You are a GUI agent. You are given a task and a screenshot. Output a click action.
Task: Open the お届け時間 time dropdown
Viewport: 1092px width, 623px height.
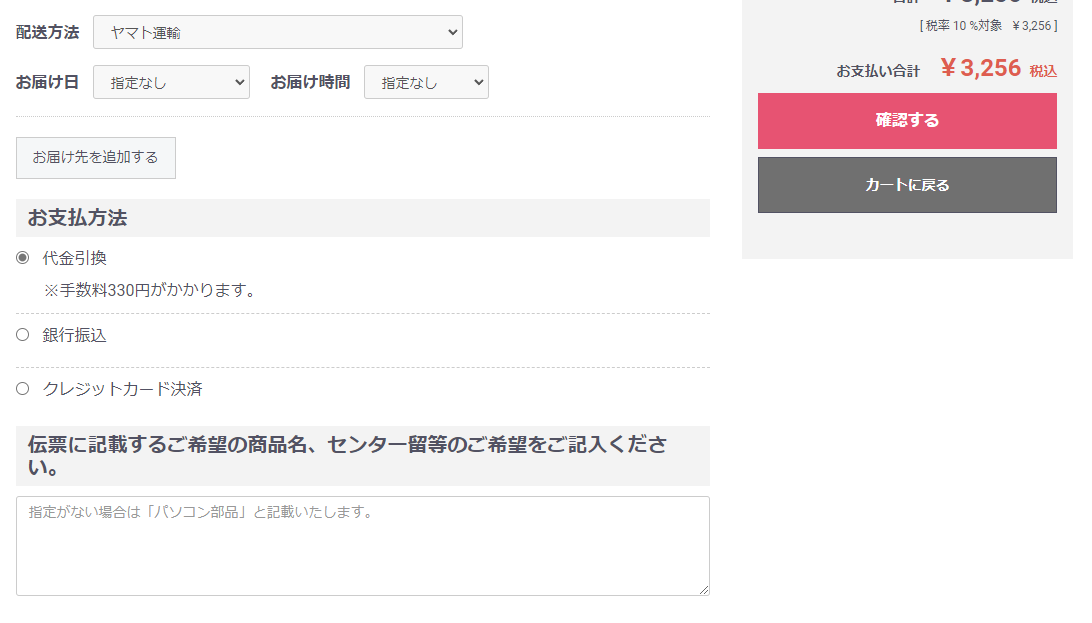pyautogui.click(x=426, y=82)
